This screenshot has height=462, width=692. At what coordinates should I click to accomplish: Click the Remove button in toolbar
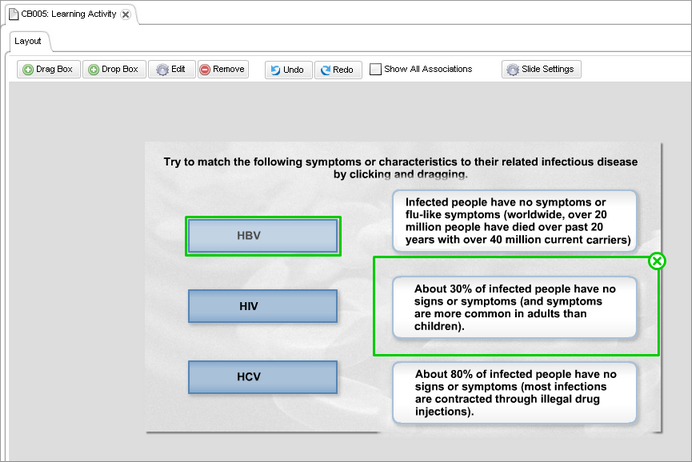pos(221,70)
